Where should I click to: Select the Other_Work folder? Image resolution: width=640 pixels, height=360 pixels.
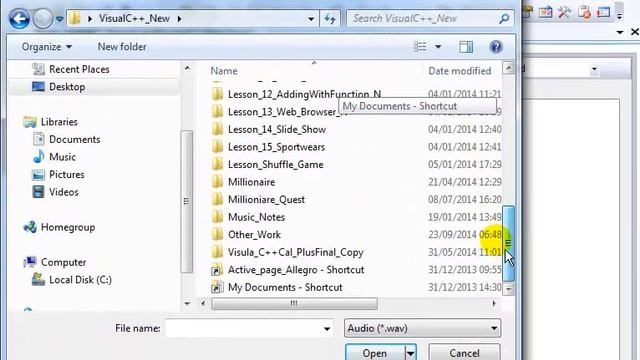(254, 235)
